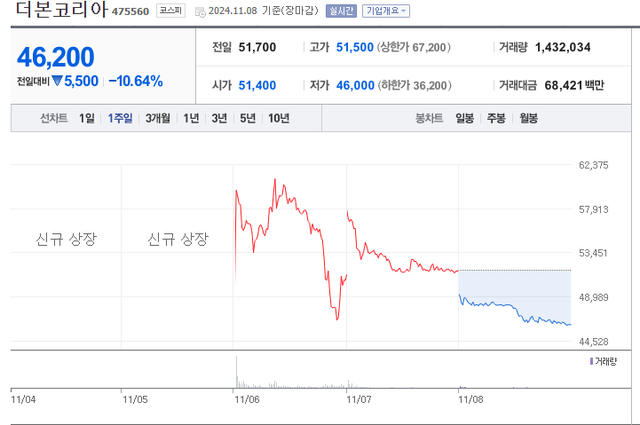Switch to the 1주일 chart tab
This screenshot has height=425, width=640.
121,118
